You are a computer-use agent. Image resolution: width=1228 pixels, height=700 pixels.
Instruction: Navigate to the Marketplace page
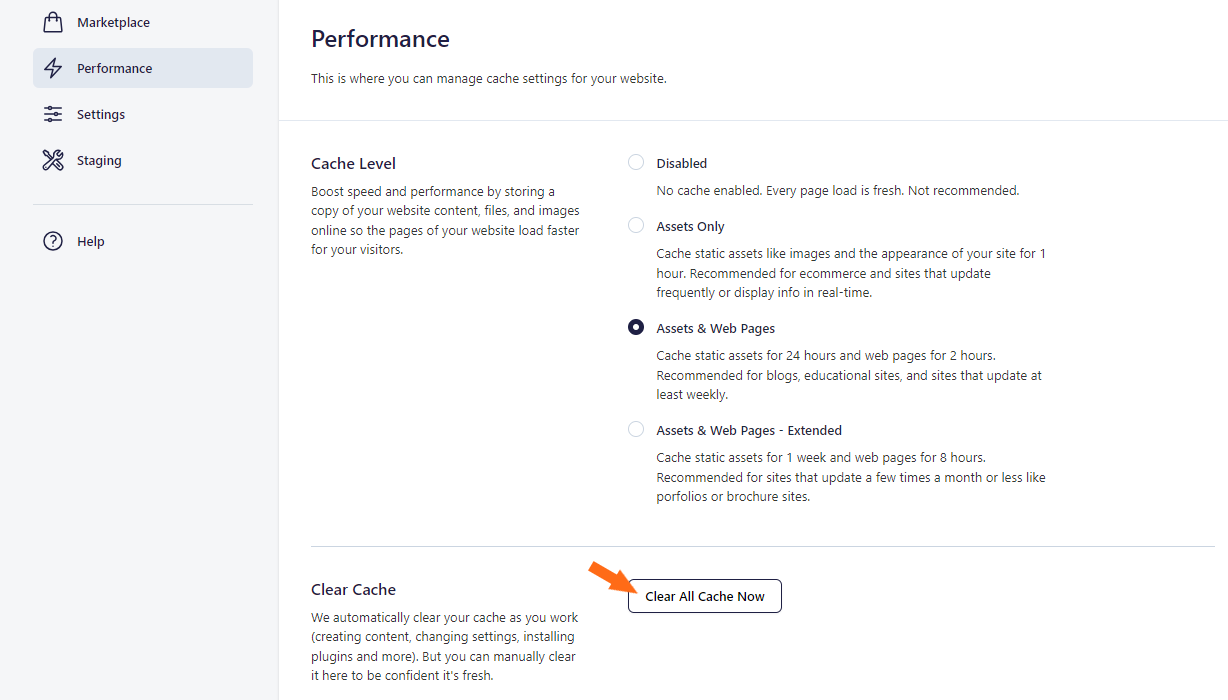[x=113, y=21]
